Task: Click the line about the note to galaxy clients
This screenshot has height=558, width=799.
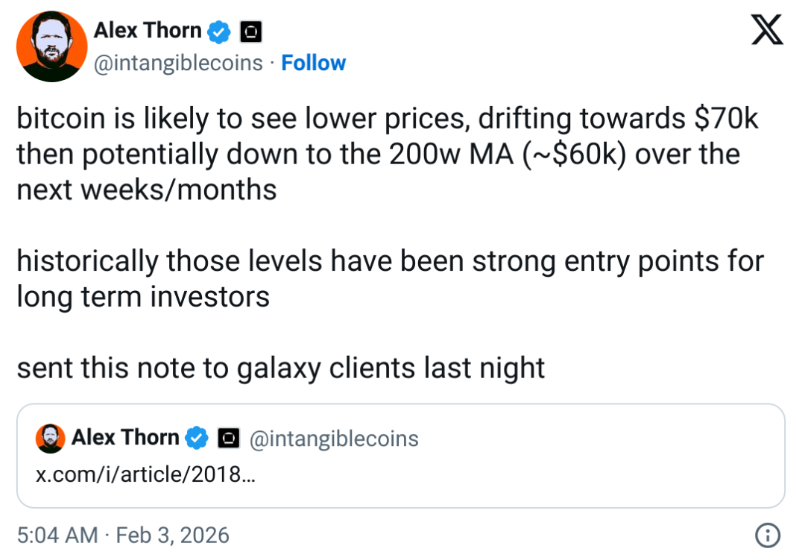Action: pyautogui.click(x=280, y=367)
